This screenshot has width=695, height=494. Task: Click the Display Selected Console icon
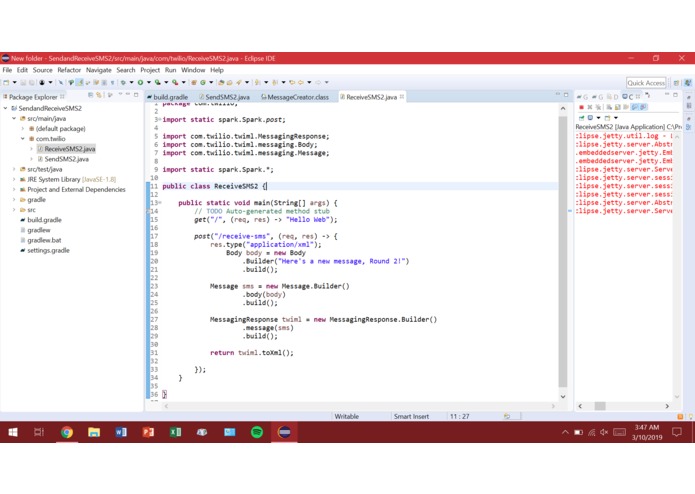[590, 118]
